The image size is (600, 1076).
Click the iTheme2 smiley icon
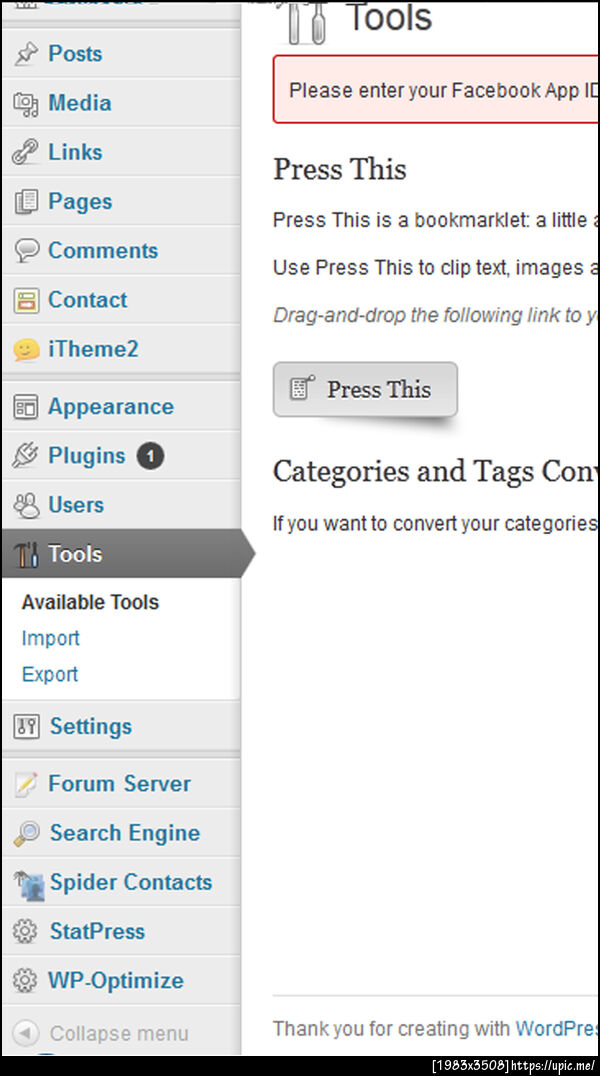pos(26,350)
